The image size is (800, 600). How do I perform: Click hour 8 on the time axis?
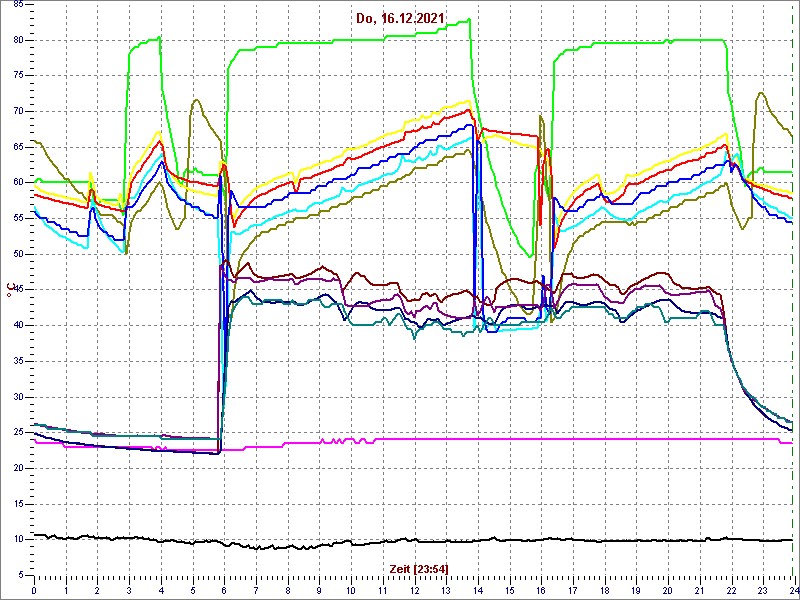[x=287, y=591]
